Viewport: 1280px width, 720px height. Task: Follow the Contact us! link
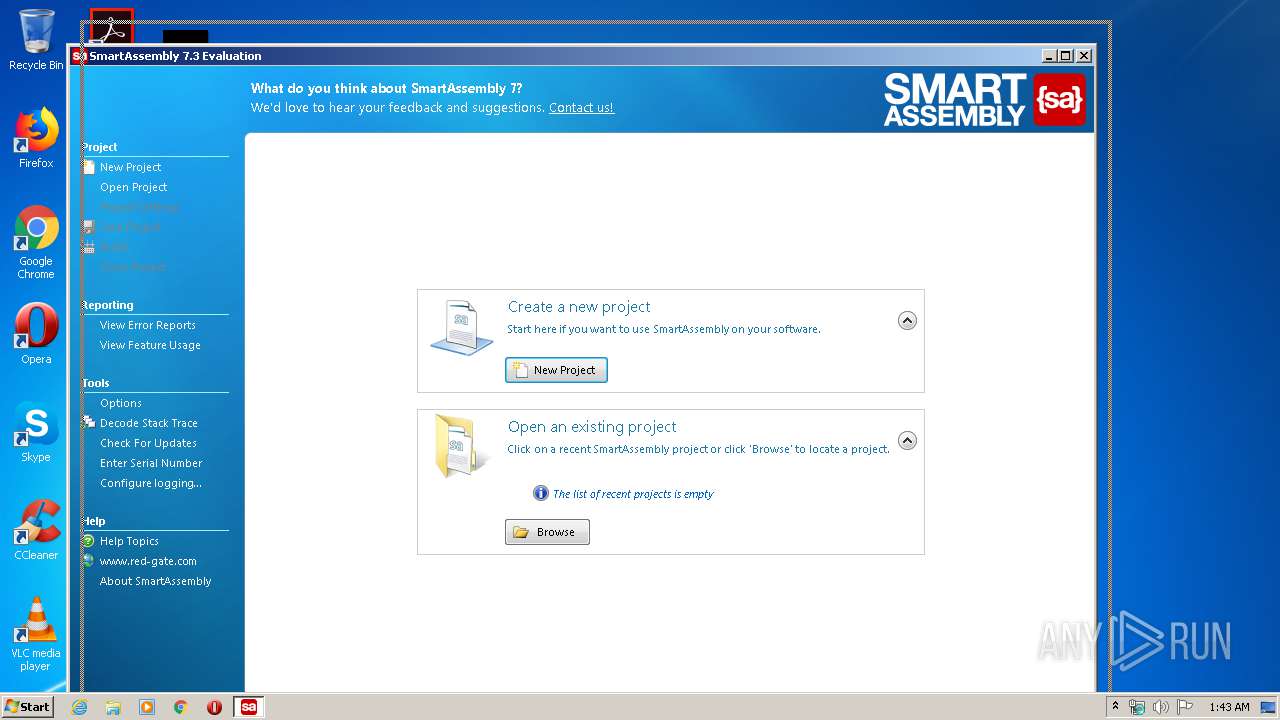[x=581, y=108]
